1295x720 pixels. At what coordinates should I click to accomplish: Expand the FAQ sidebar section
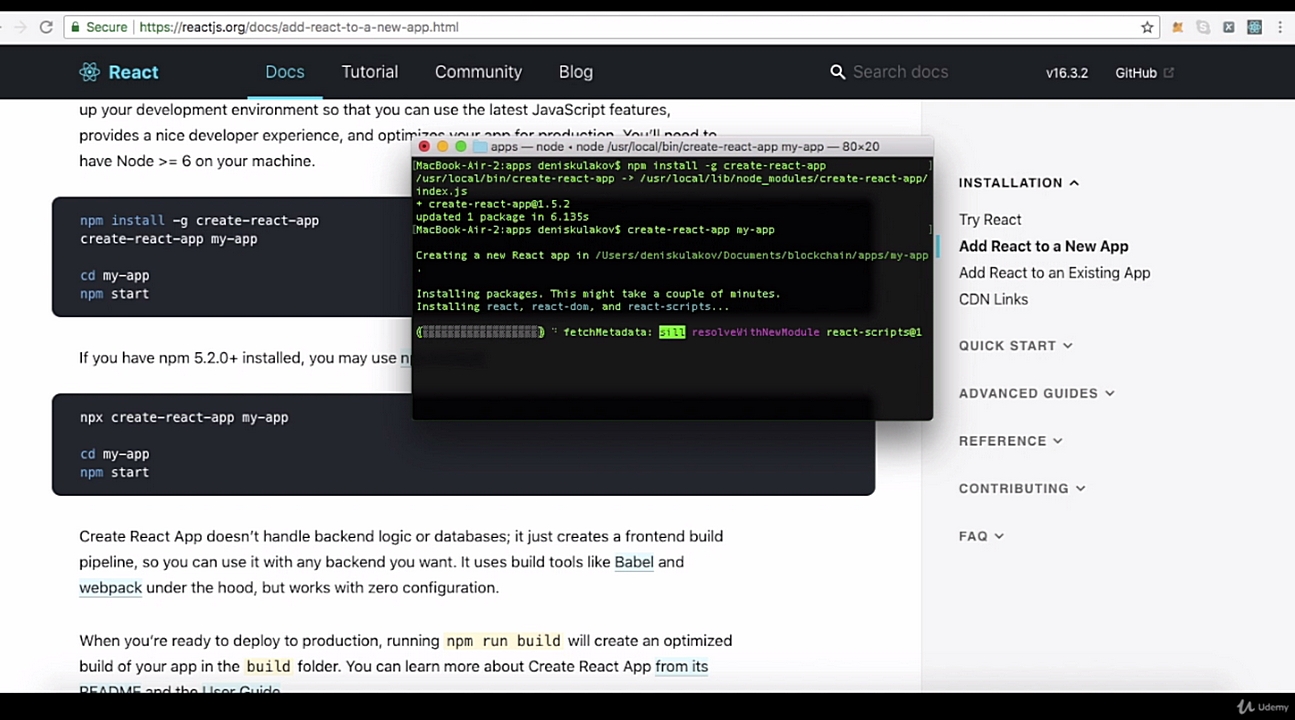(x=982, y=537)
